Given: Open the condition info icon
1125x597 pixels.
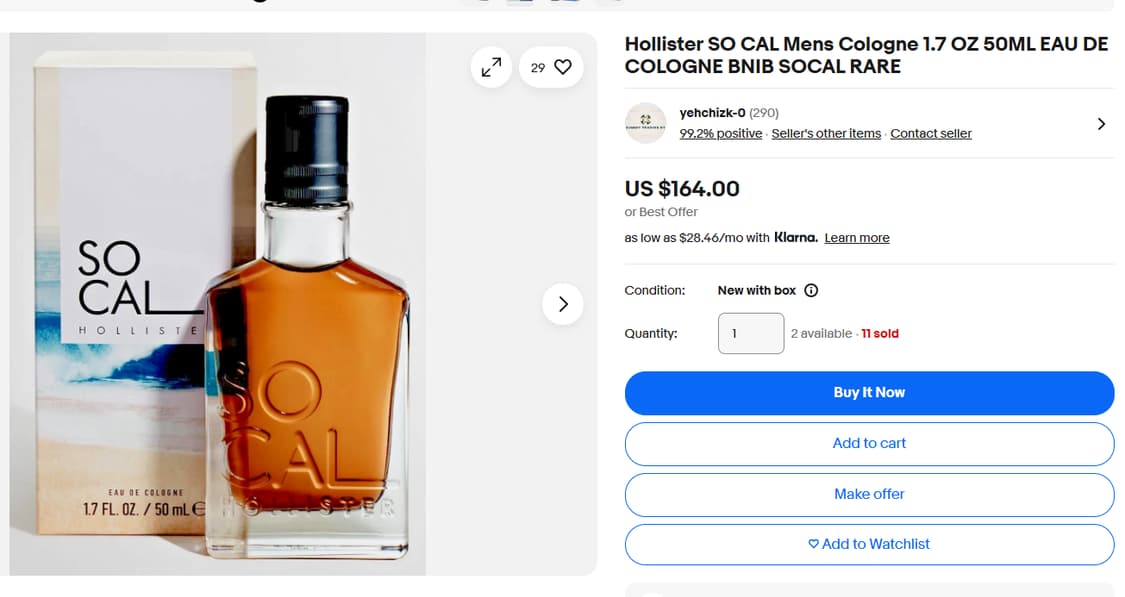Looking at the screenshot, I should 811,291.
